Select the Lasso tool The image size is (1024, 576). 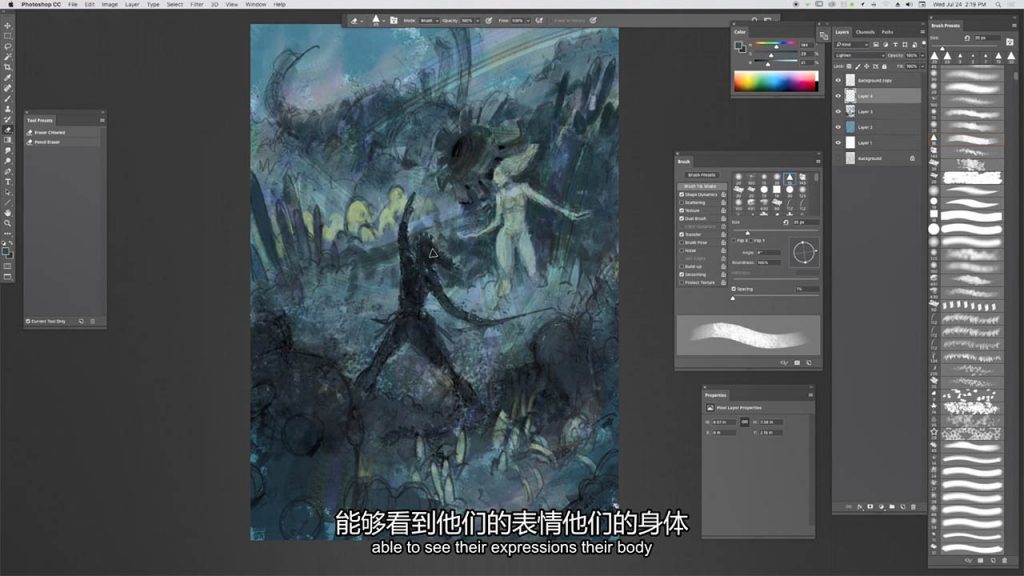[x=8, y=46]
